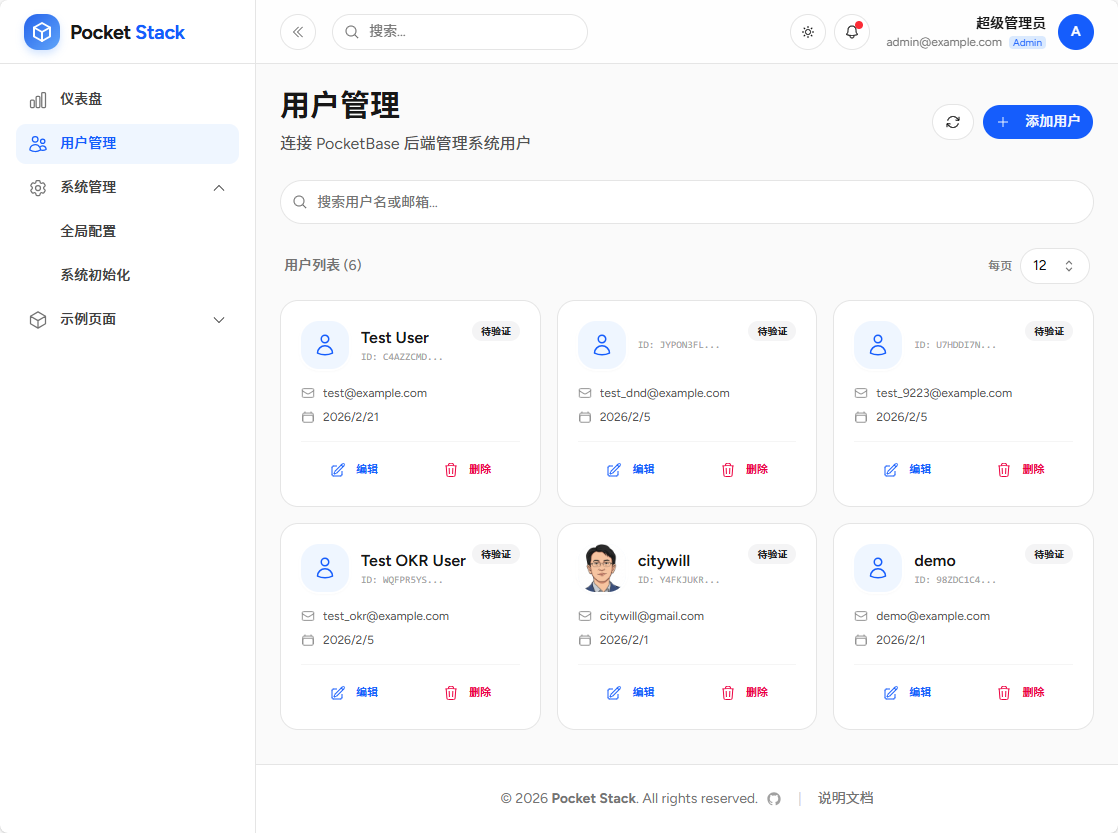Open the 说明文档 link in the footer
Viewport: 1118px width, 833px height.
pos(845,798)
